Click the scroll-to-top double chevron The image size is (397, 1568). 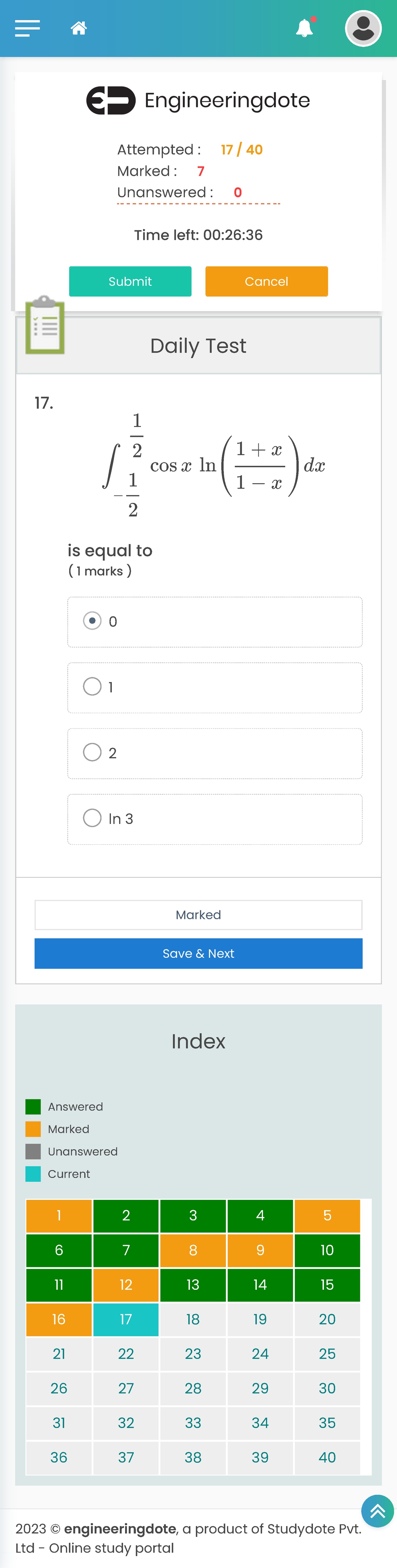click(x=377, y=1511)
